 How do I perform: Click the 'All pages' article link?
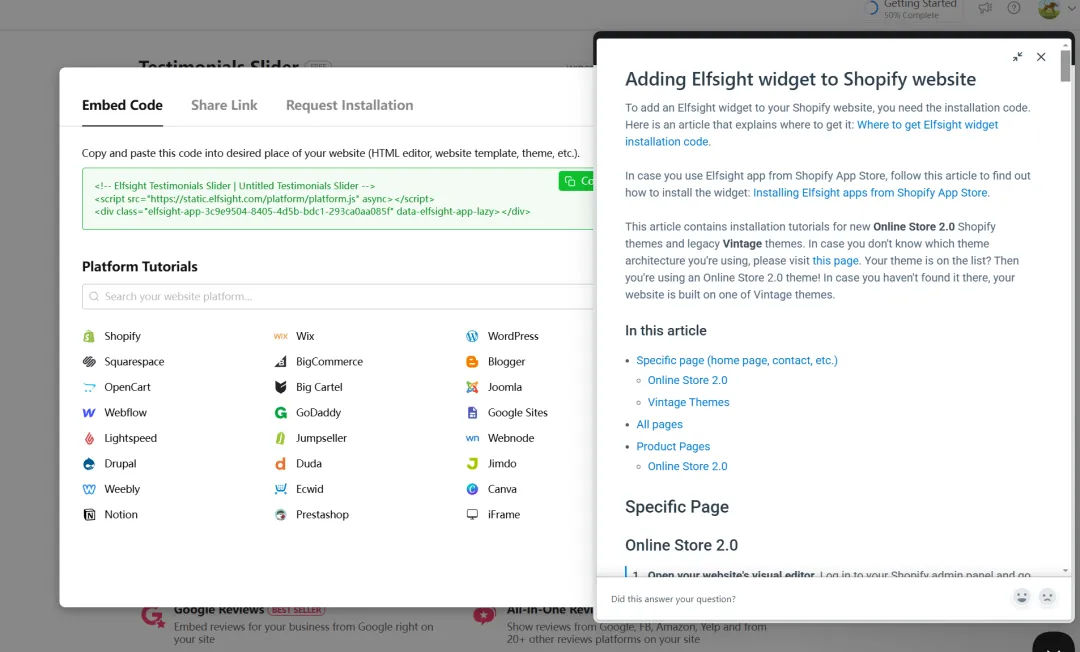[659, 424]
